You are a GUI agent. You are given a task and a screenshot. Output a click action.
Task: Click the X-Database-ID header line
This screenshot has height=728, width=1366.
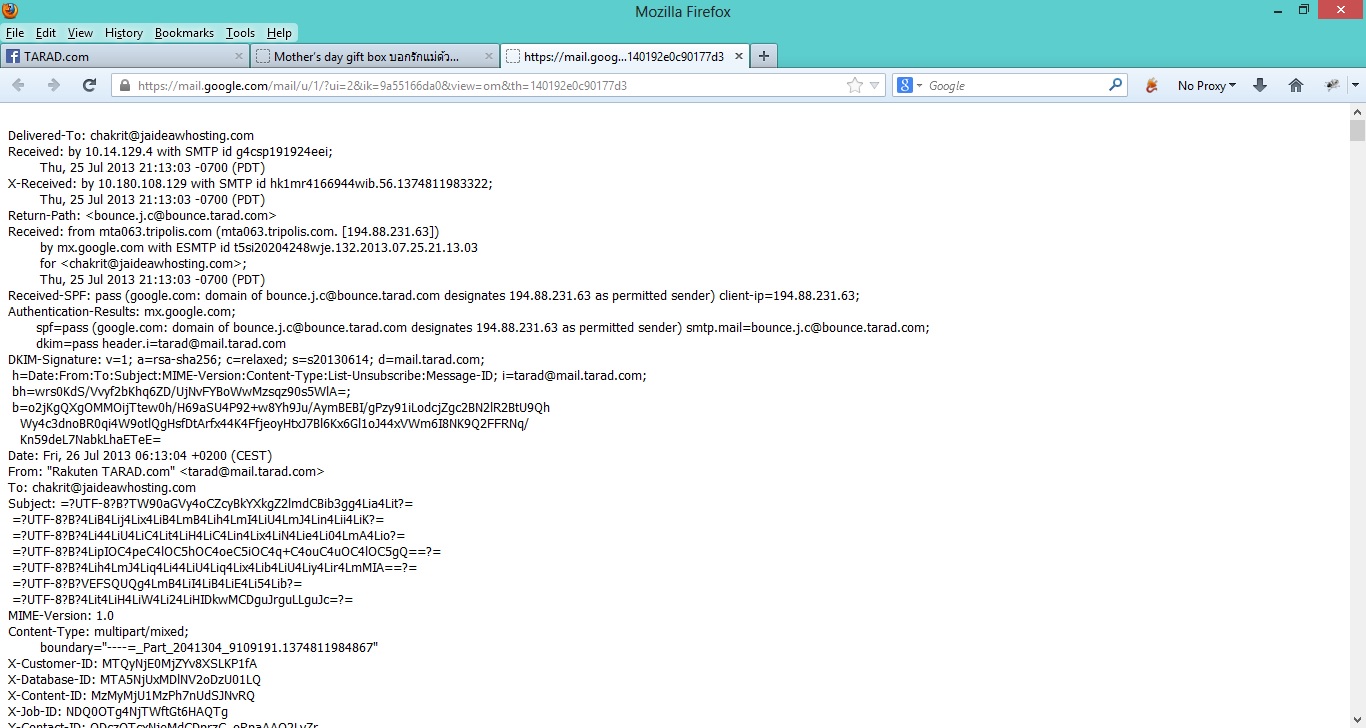pos(134,680)
